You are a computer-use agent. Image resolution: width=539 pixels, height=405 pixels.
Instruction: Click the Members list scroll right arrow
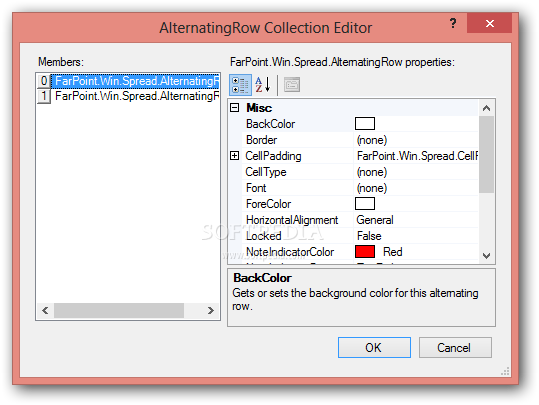210,310
